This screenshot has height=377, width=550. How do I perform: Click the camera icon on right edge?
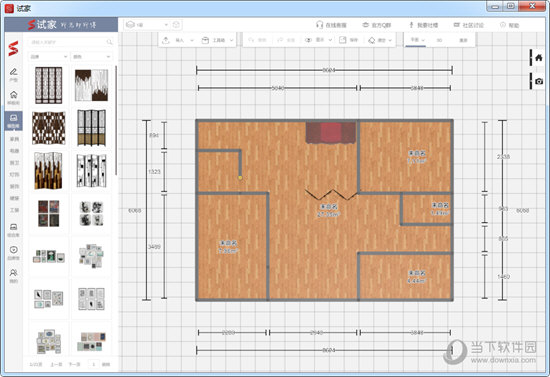click(538, 81)
